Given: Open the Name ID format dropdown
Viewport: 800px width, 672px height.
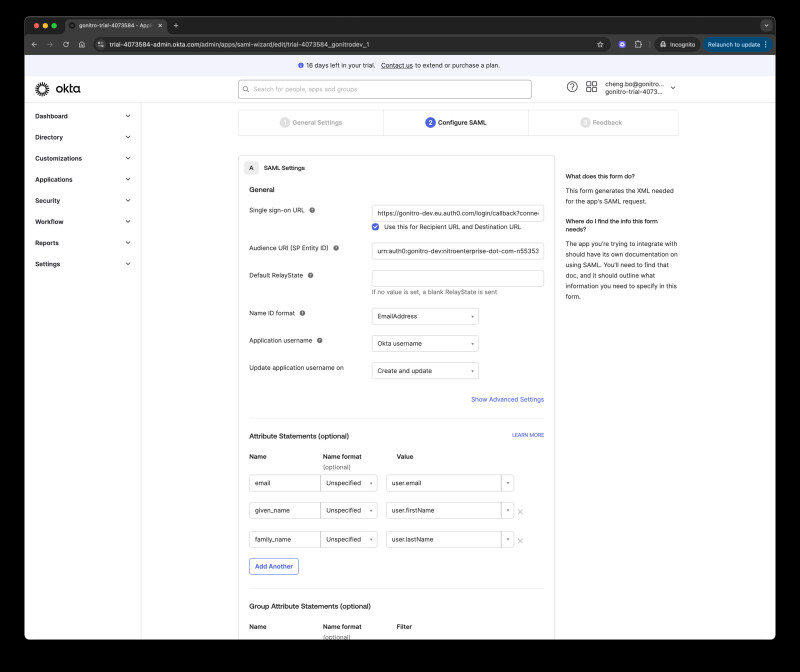Looking at the screenshot, I should [x=425, y=316].
